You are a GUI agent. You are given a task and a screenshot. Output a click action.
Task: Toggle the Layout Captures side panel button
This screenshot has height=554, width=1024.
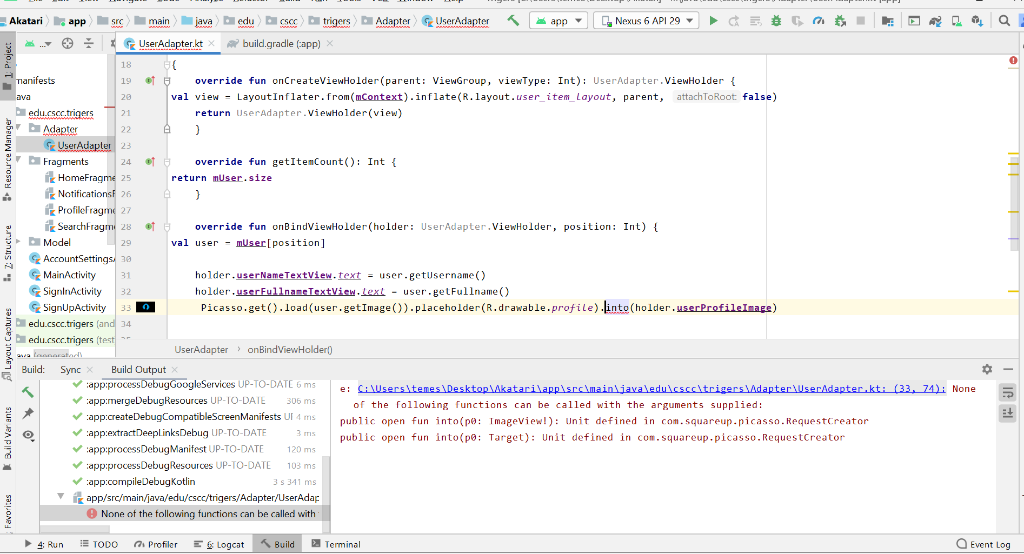[x=7, y=344]
